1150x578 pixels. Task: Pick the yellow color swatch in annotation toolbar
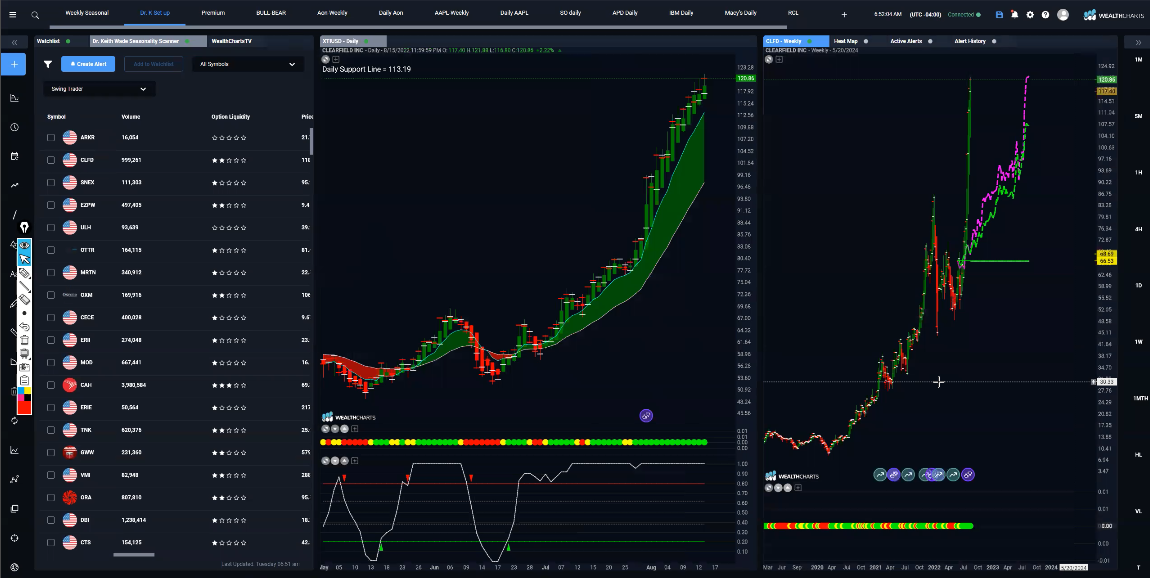tap(28, 392)
